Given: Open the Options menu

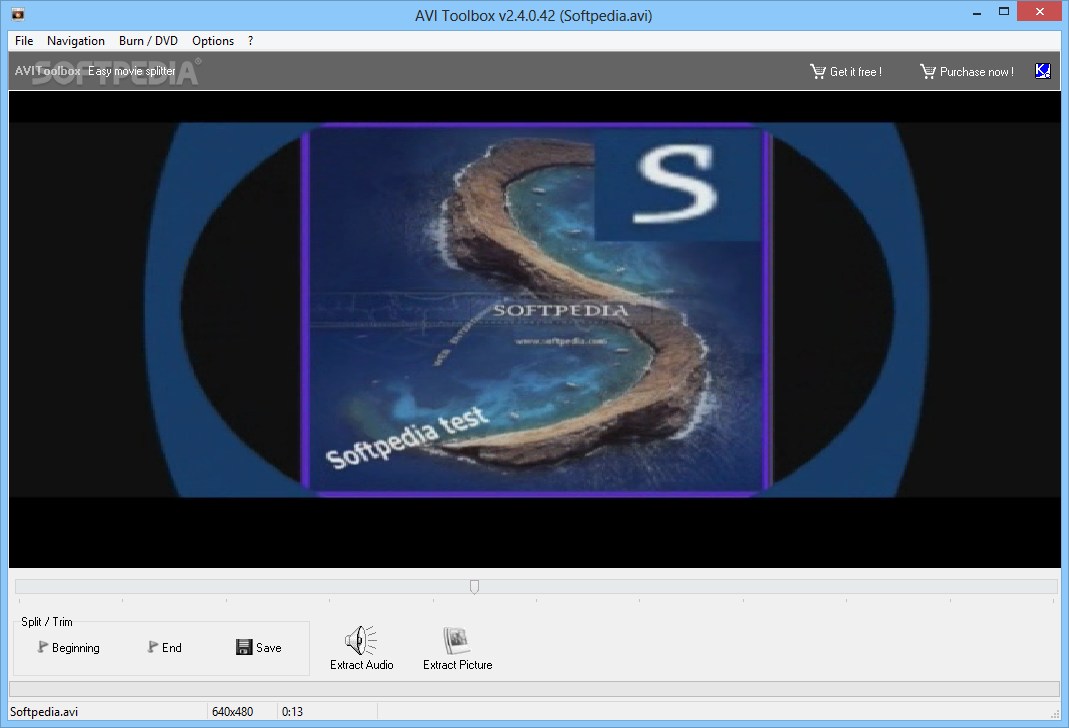Looking at the screenshot, I should pos(213,41).
